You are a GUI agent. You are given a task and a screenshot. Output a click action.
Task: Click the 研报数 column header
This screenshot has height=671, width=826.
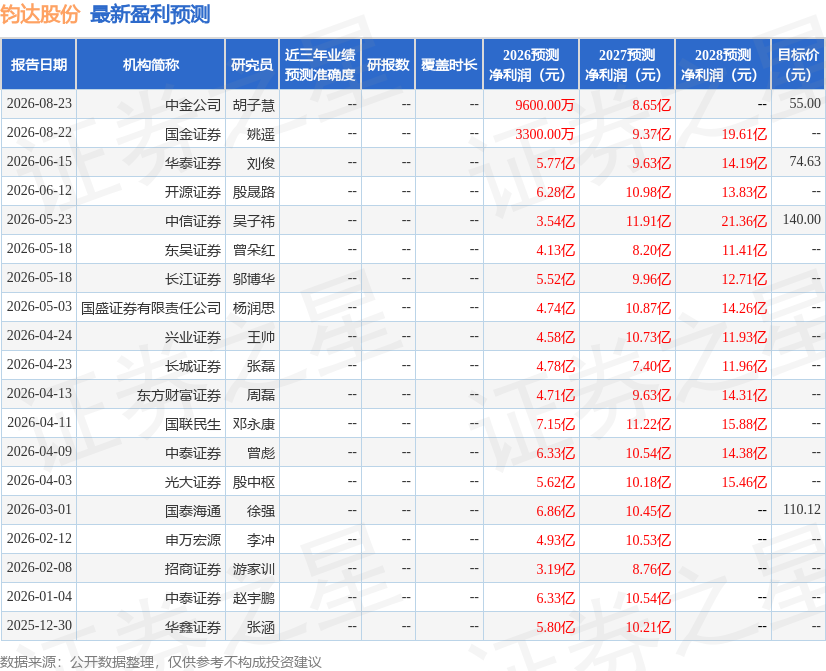pyautogui.click(x=388, y=64)
